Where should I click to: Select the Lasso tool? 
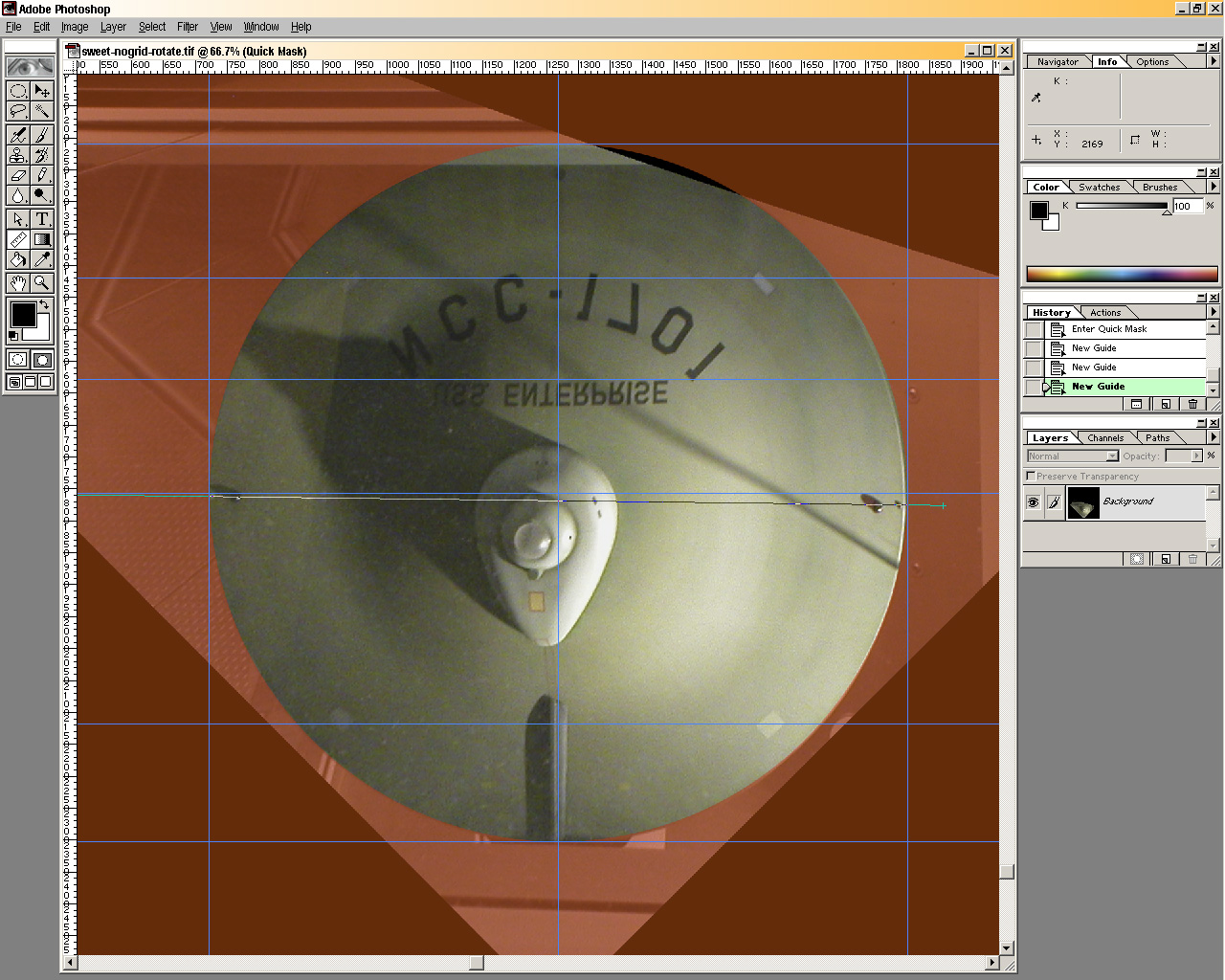tap(17, 113)
